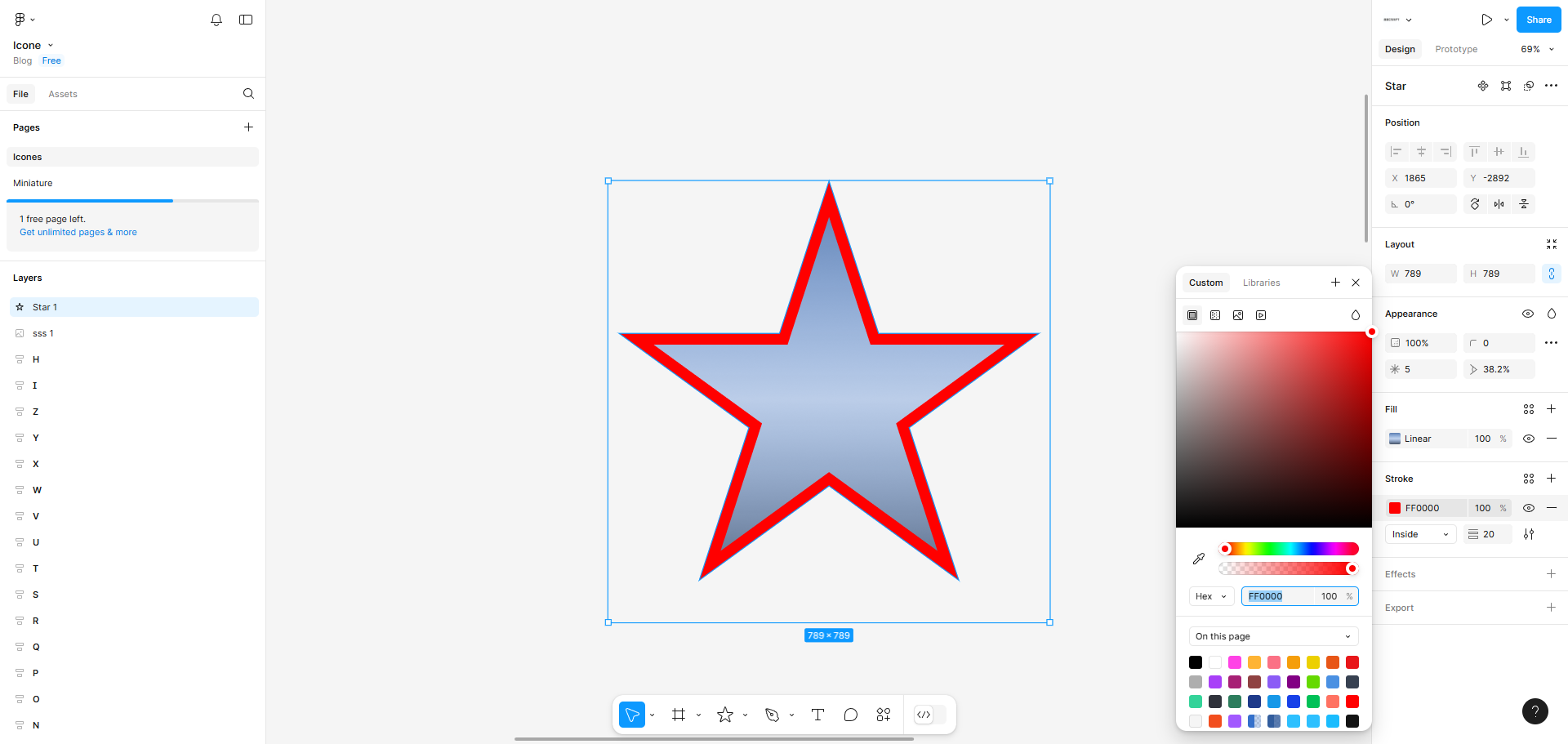The width and height of the screenshot is (1568, 744).
Task: Open Get unlimited pages & more link
Action: click(x=78, y=232)
